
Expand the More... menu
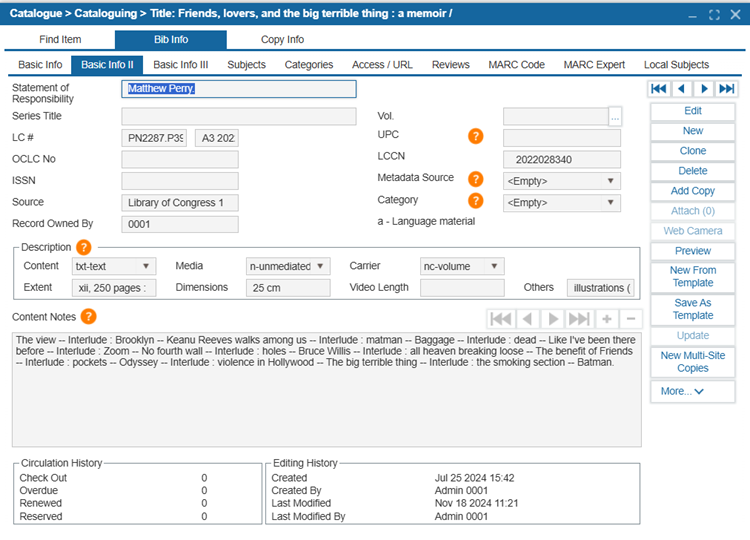click(692, 391)
